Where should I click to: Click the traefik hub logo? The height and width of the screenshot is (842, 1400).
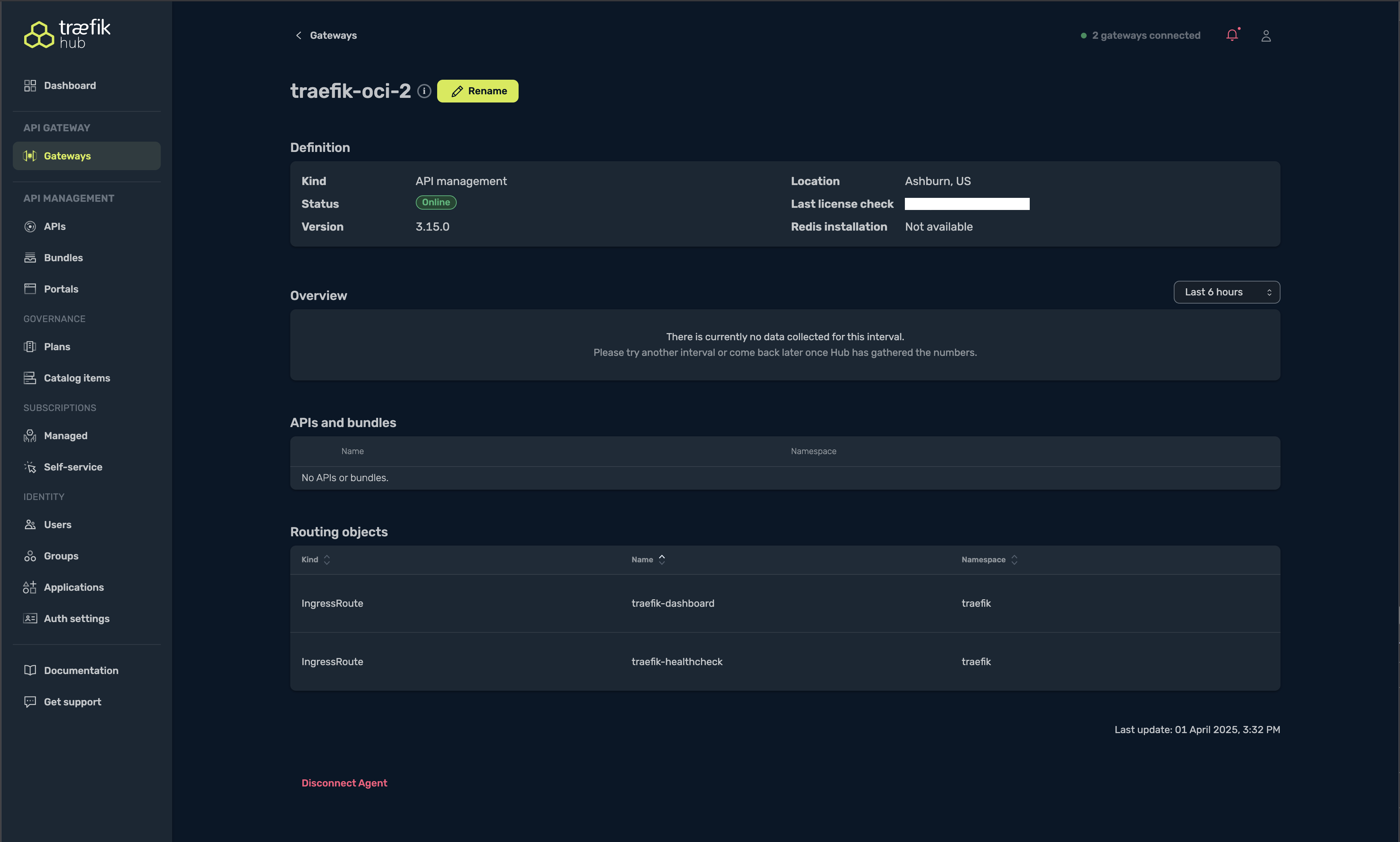67,35
